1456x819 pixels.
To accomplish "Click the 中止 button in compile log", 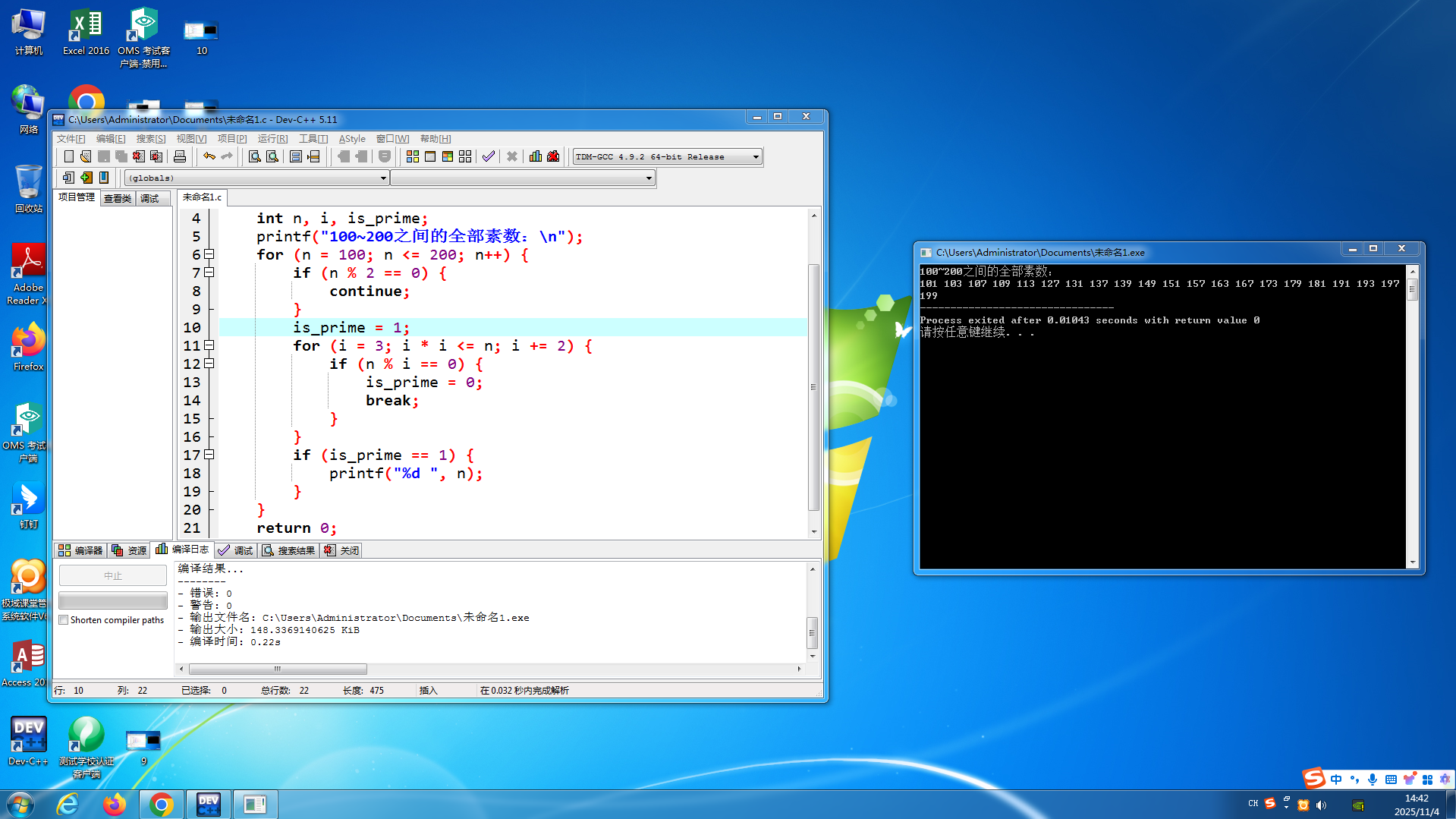I will click(113, 576).
